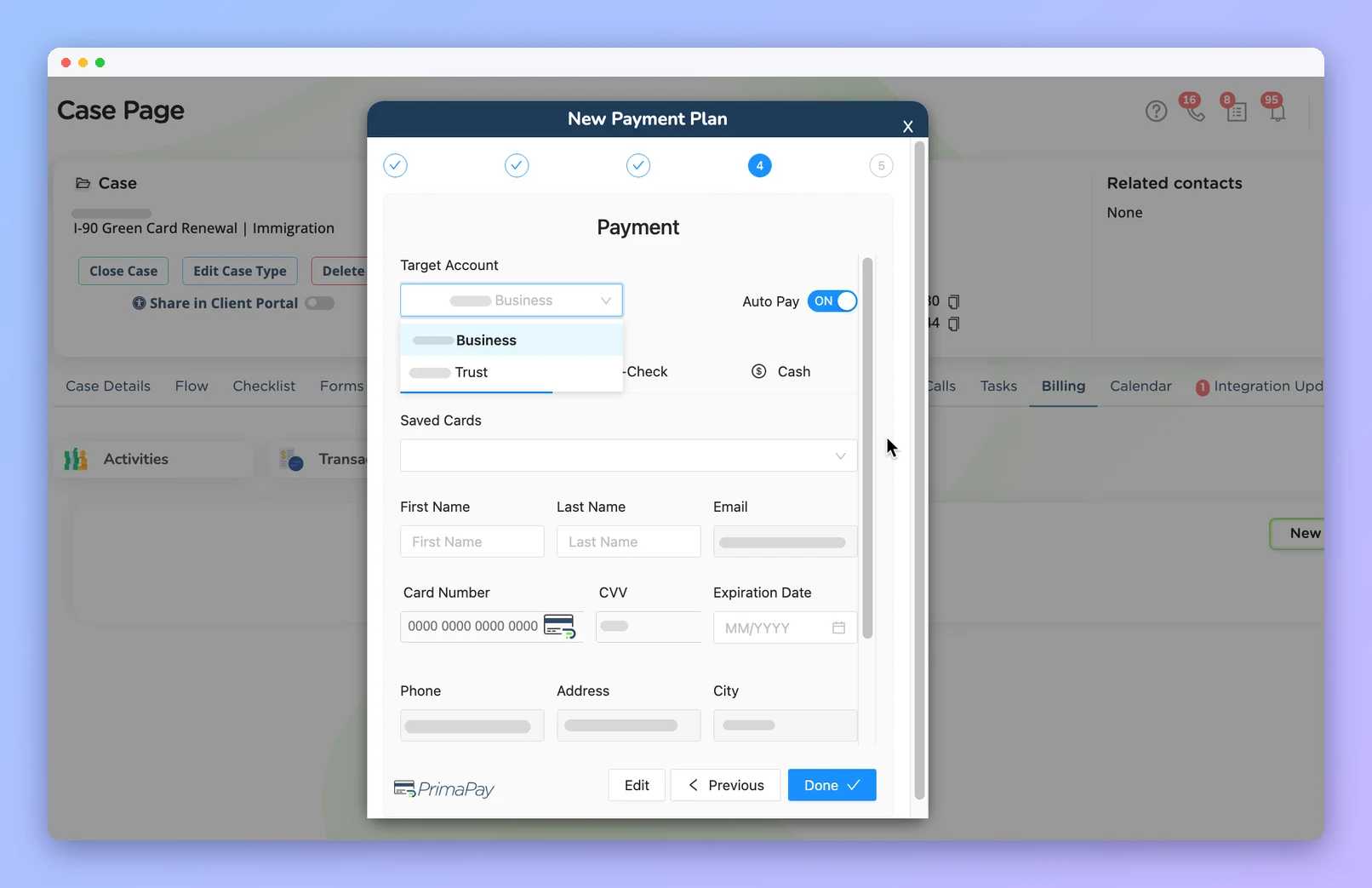The image size is (1372, 888).
Task: Open the calendar icon in Expiration Date
Action: (x=838, y=628)
